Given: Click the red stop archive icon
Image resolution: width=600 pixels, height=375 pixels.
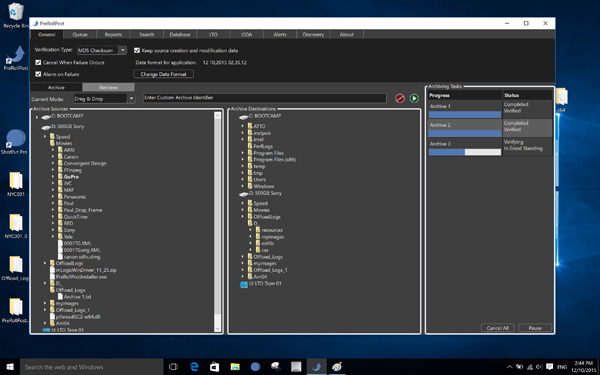Looking at the screenshot, I should click(x=400, y=98).
